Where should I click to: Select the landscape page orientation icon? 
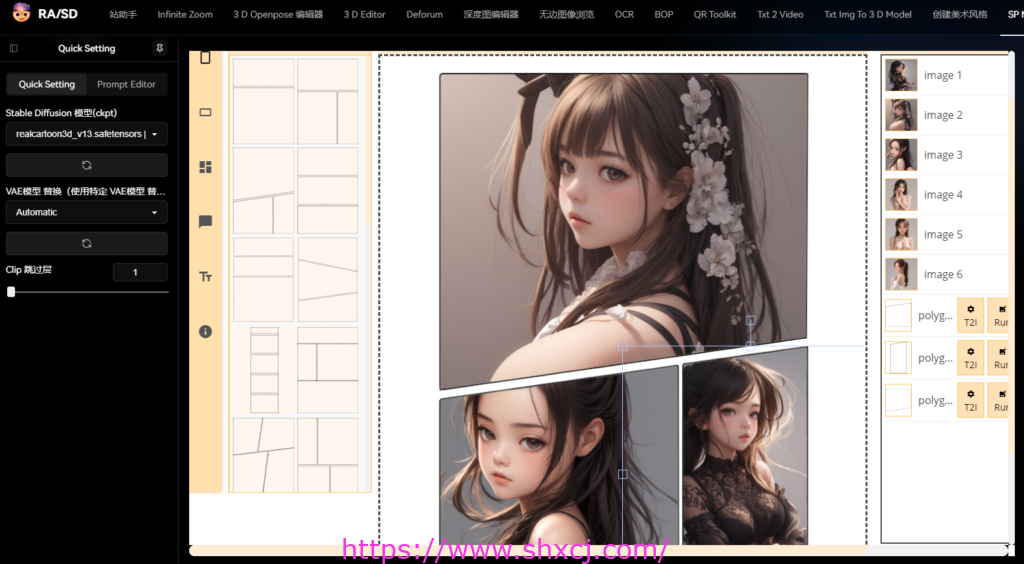coord(205,112)
